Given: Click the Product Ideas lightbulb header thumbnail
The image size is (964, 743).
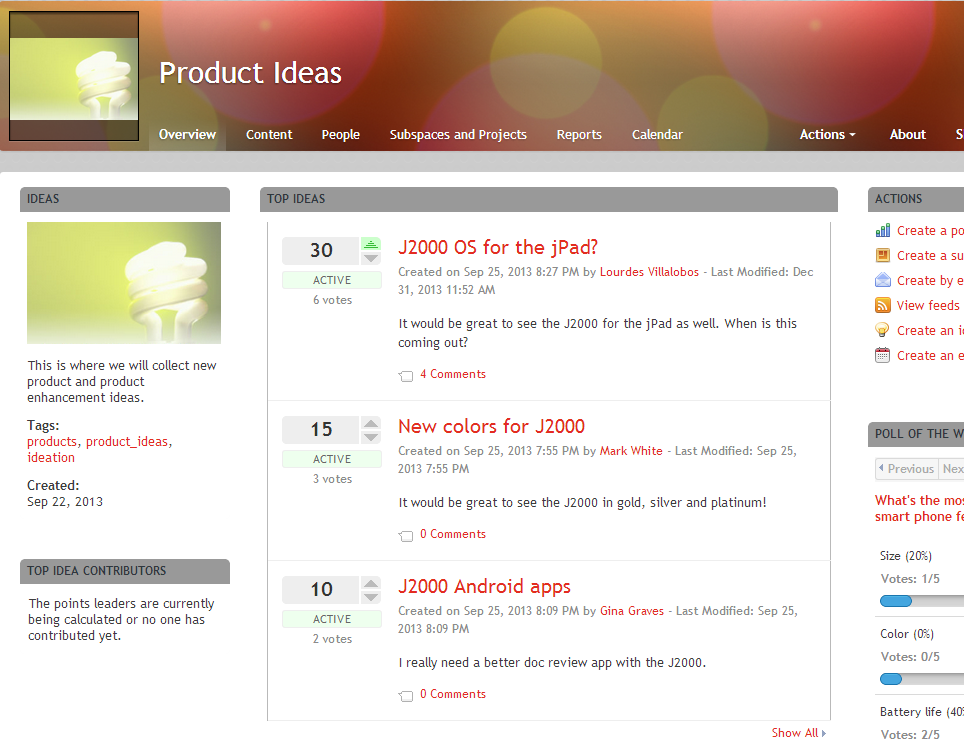Looking at the screenshot, I should click(x=74, y=77).
